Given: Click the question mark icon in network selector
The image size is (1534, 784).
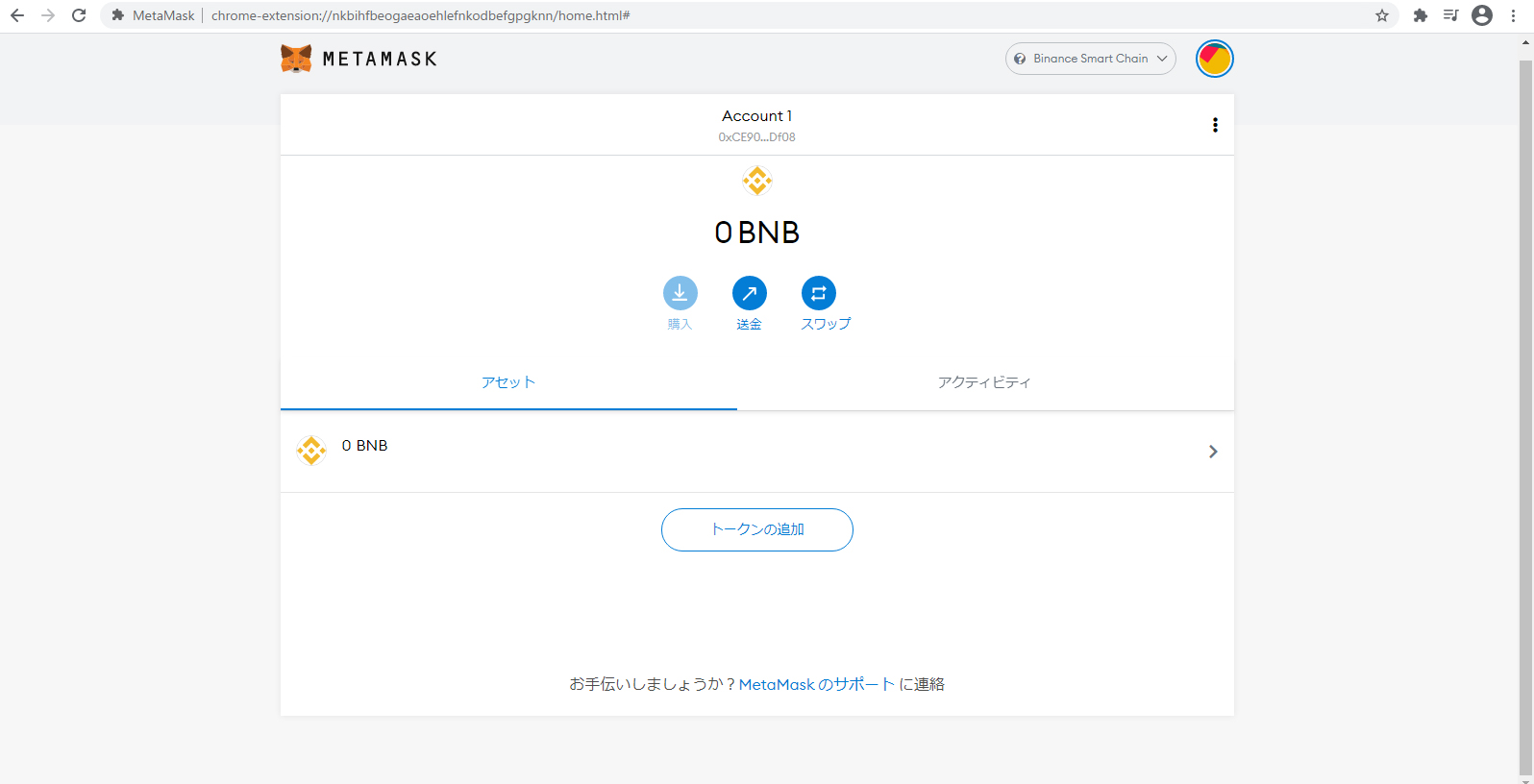Looking at the screenshot, I should click(1020, 59).
